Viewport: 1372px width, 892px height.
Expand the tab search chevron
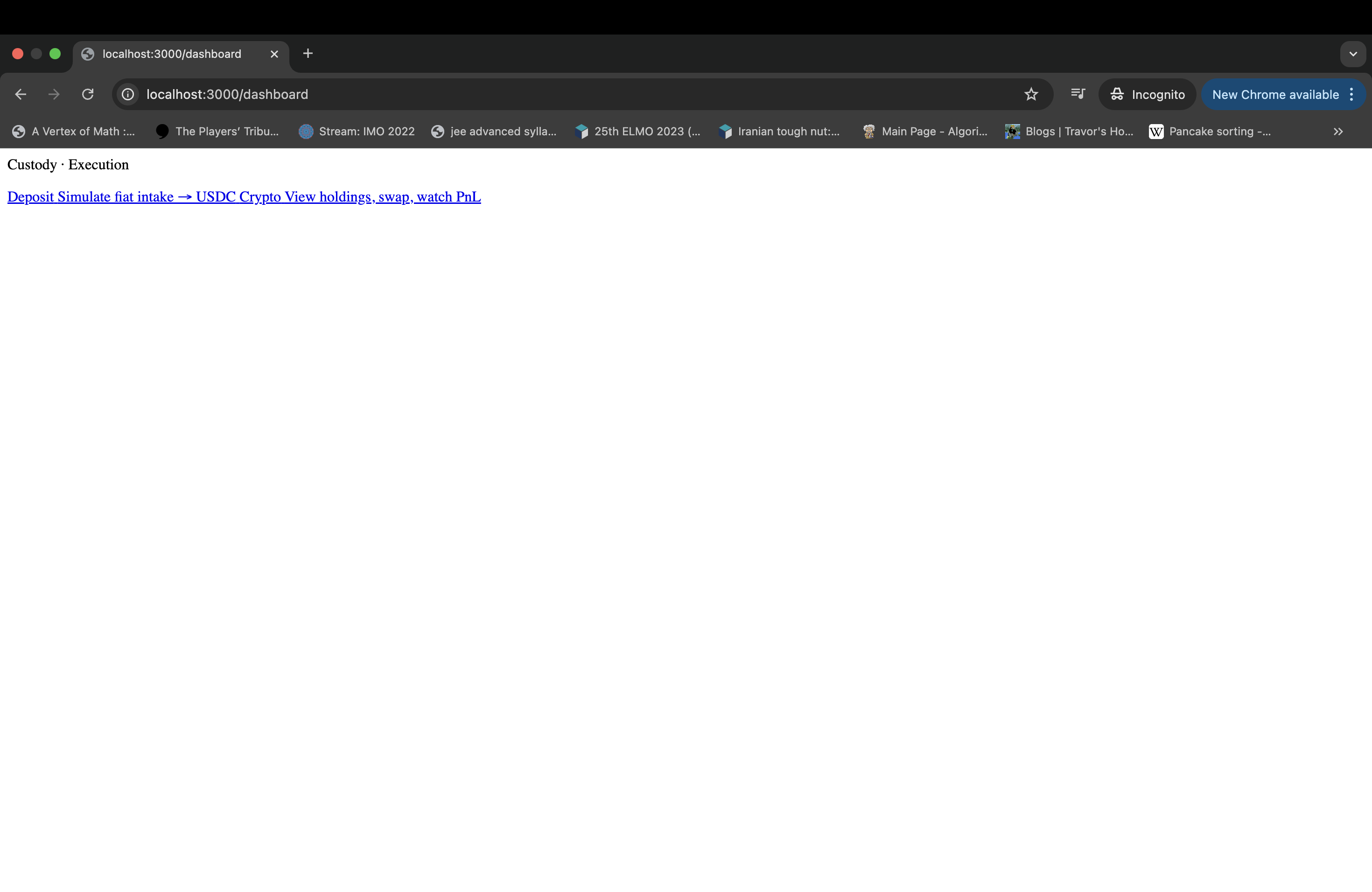[x=1352, y=54]
